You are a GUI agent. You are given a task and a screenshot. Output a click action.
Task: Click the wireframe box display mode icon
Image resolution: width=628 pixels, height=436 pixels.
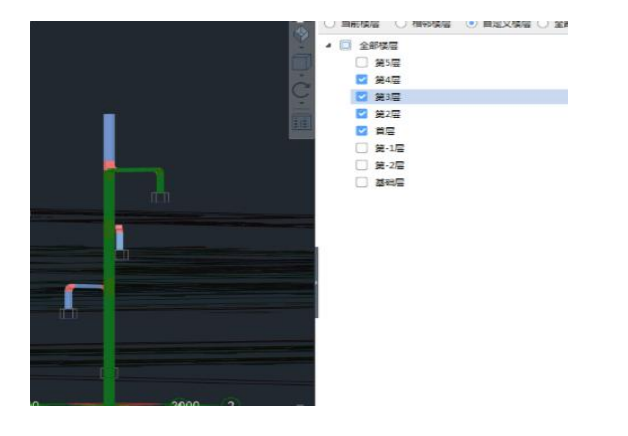301,62
